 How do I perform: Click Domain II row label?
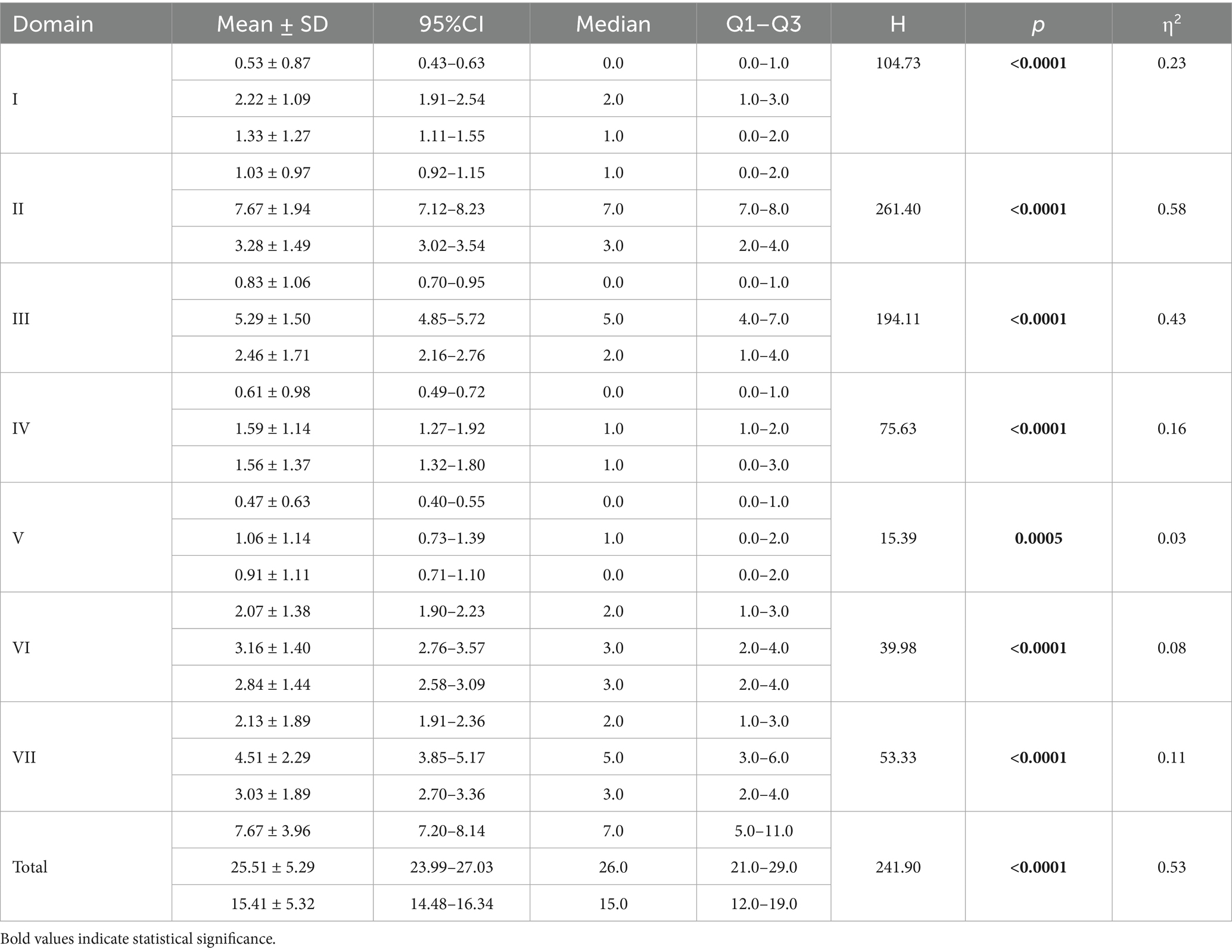18,209
